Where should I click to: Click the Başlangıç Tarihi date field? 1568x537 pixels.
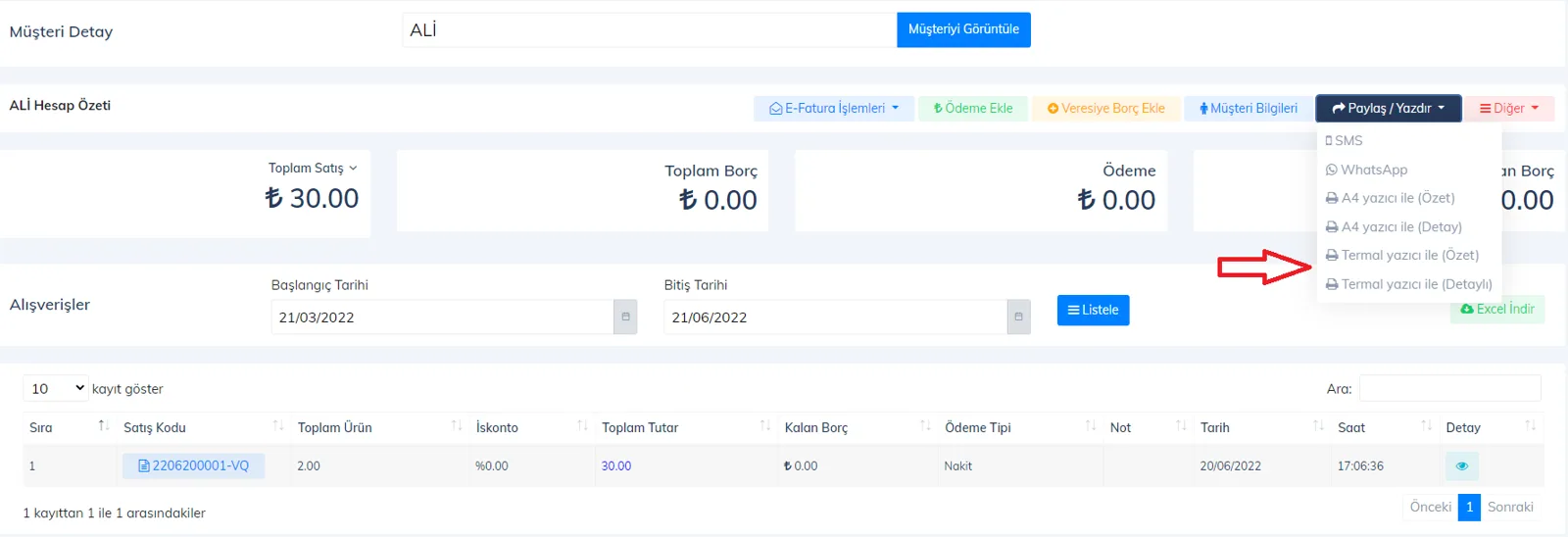[x=442, y=317]
